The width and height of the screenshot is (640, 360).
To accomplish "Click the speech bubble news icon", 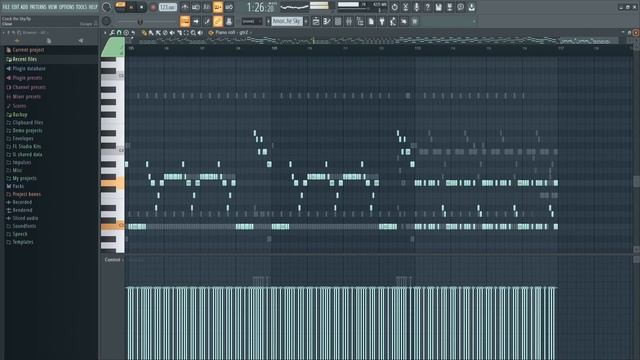I will point(460,7).
